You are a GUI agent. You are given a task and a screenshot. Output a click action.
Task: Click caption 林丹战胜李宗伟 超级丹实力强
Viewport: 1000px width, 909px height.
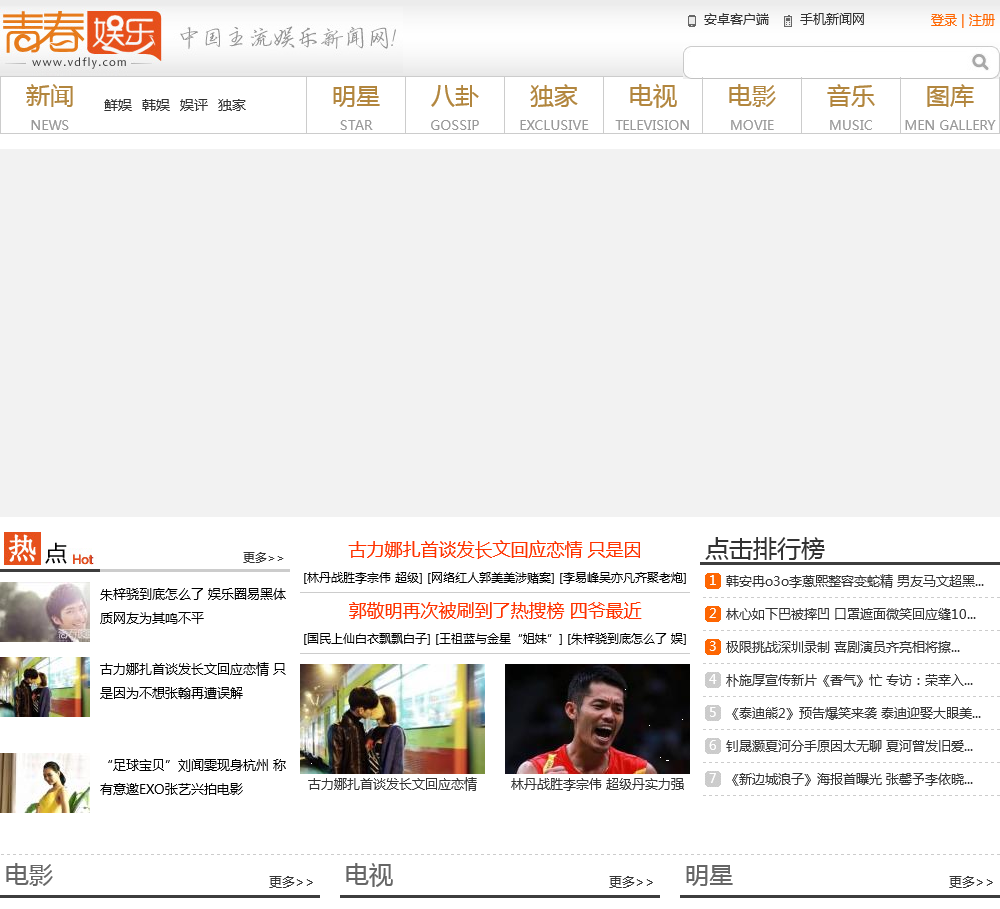tap(597, 785)
